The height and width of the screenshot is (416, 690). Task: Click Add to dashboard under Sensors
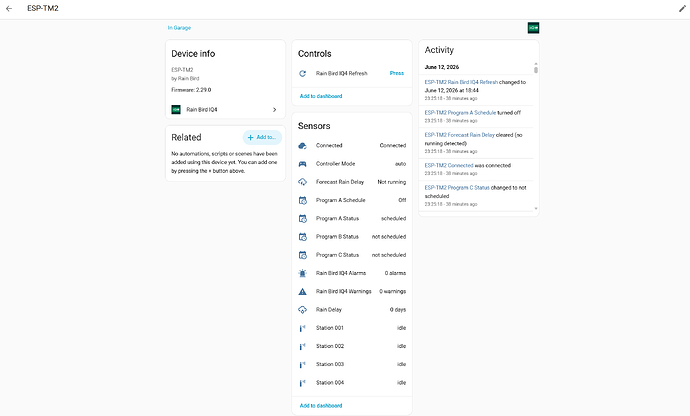pos(321,405)
